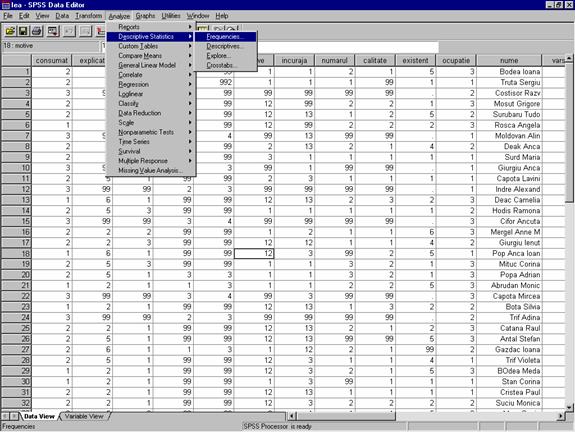Screen dimensions: 575x432
Task: Click vertical scrollbar down arrow
Action: [x=569, y=407]
